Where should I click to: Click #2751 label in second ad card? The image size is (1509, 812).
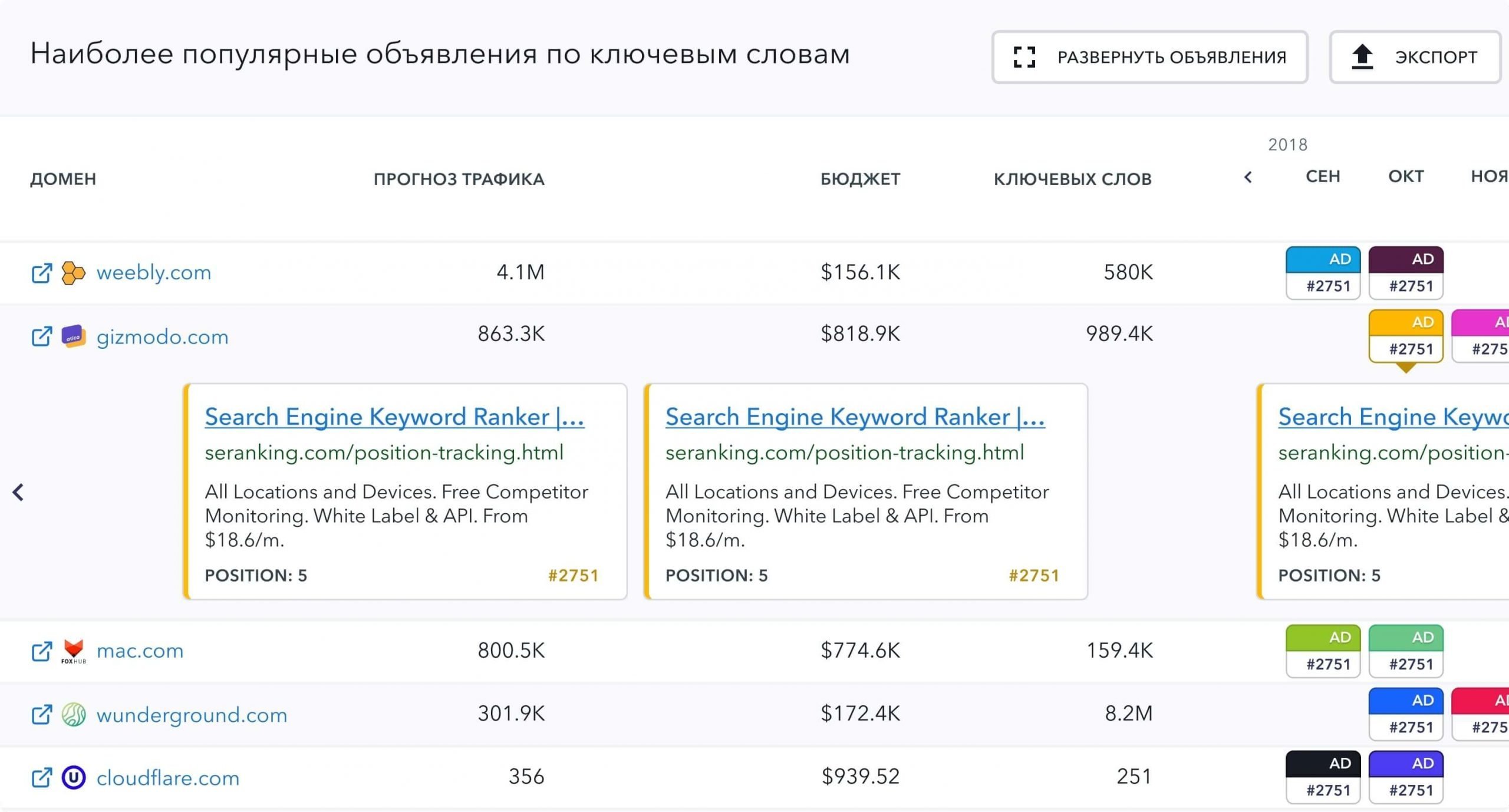coord(1034,576)
